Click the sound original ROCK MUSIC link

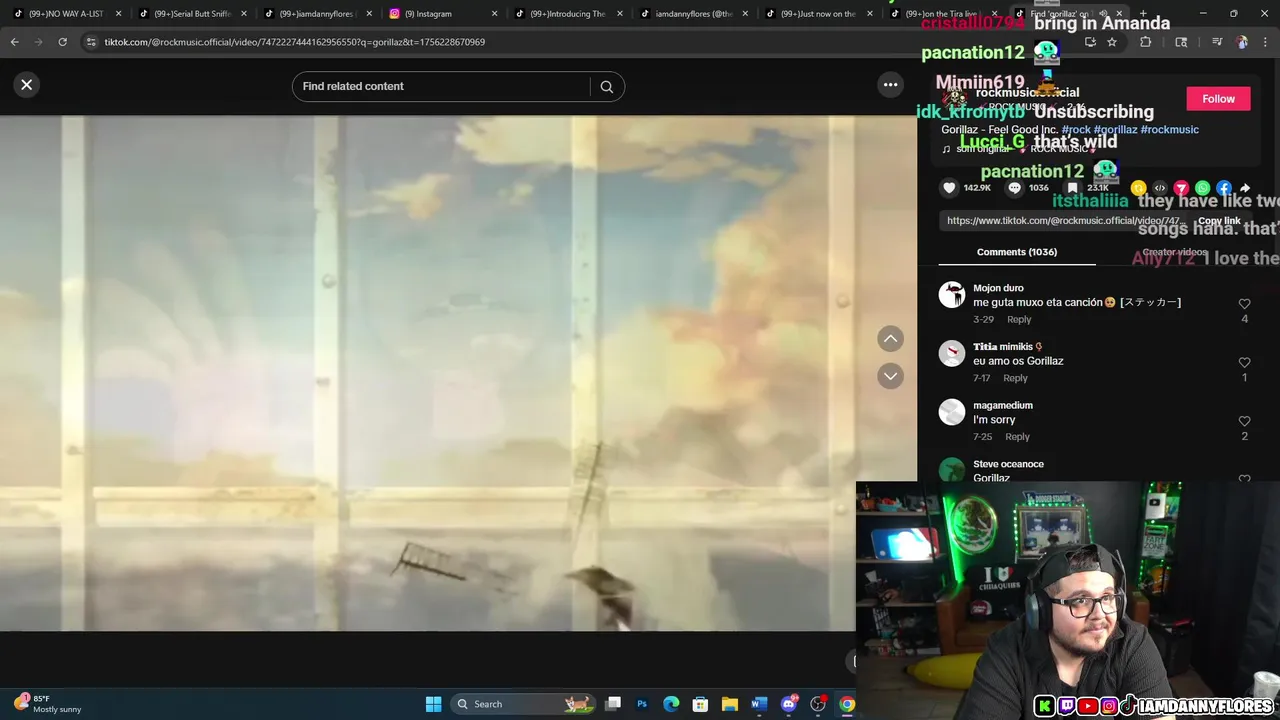click(1020, 149)
